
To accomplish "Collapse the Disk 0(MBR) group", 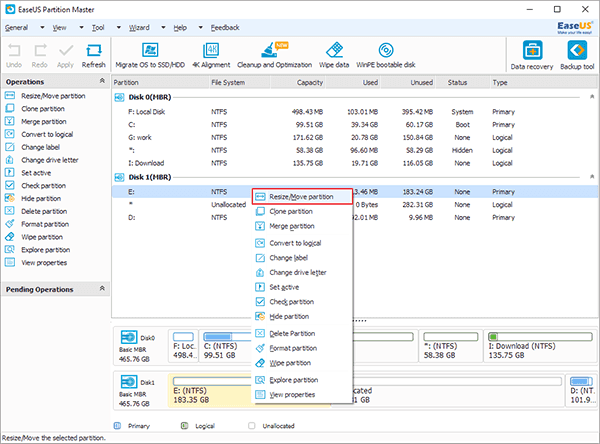I will click(x=592, y=96).
